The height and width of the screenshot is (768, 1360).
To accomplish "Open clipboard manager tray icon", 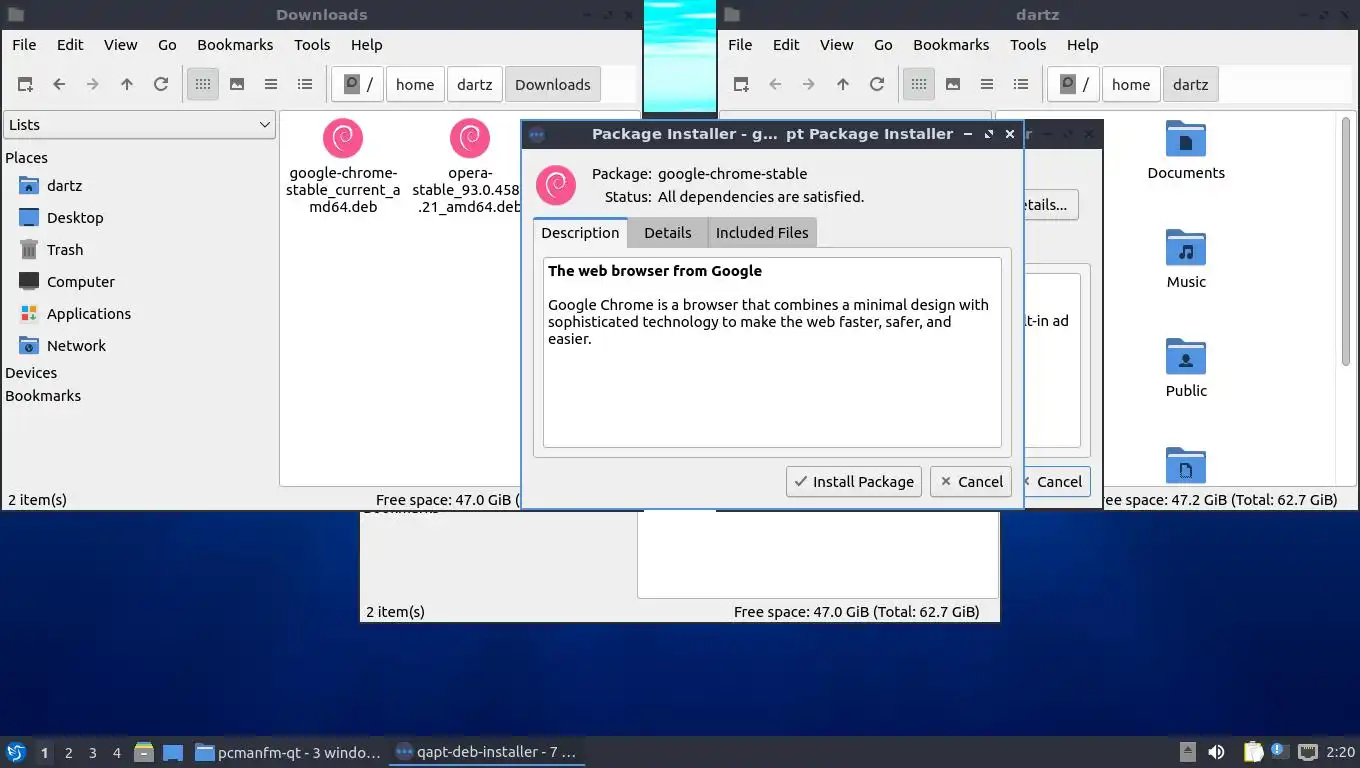I will coord(1252,752).
